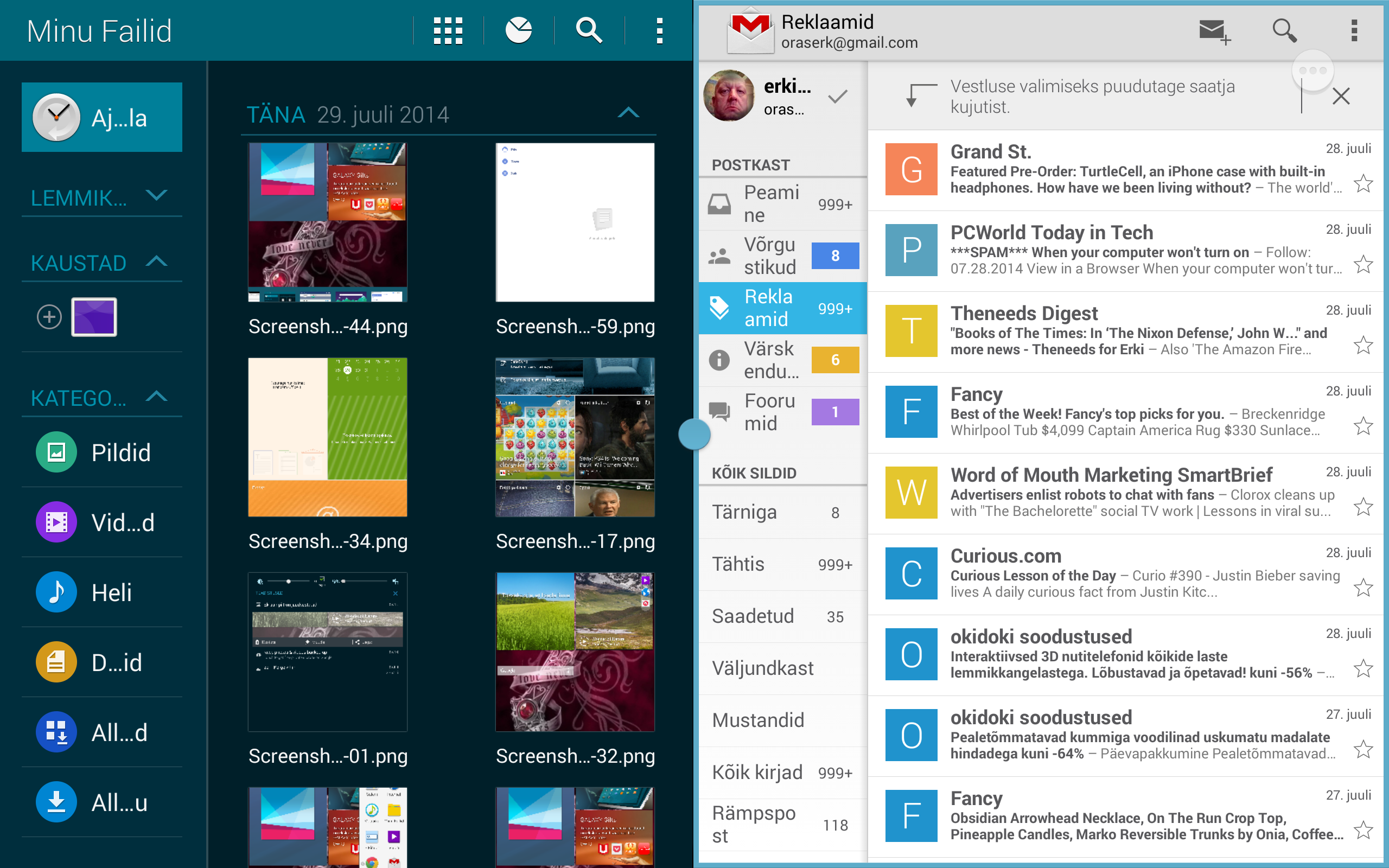This screenshot has height=868, width=1389.
Task: Open Screensh...-17.png thumbnail
Action: click(x=575, y=437)
